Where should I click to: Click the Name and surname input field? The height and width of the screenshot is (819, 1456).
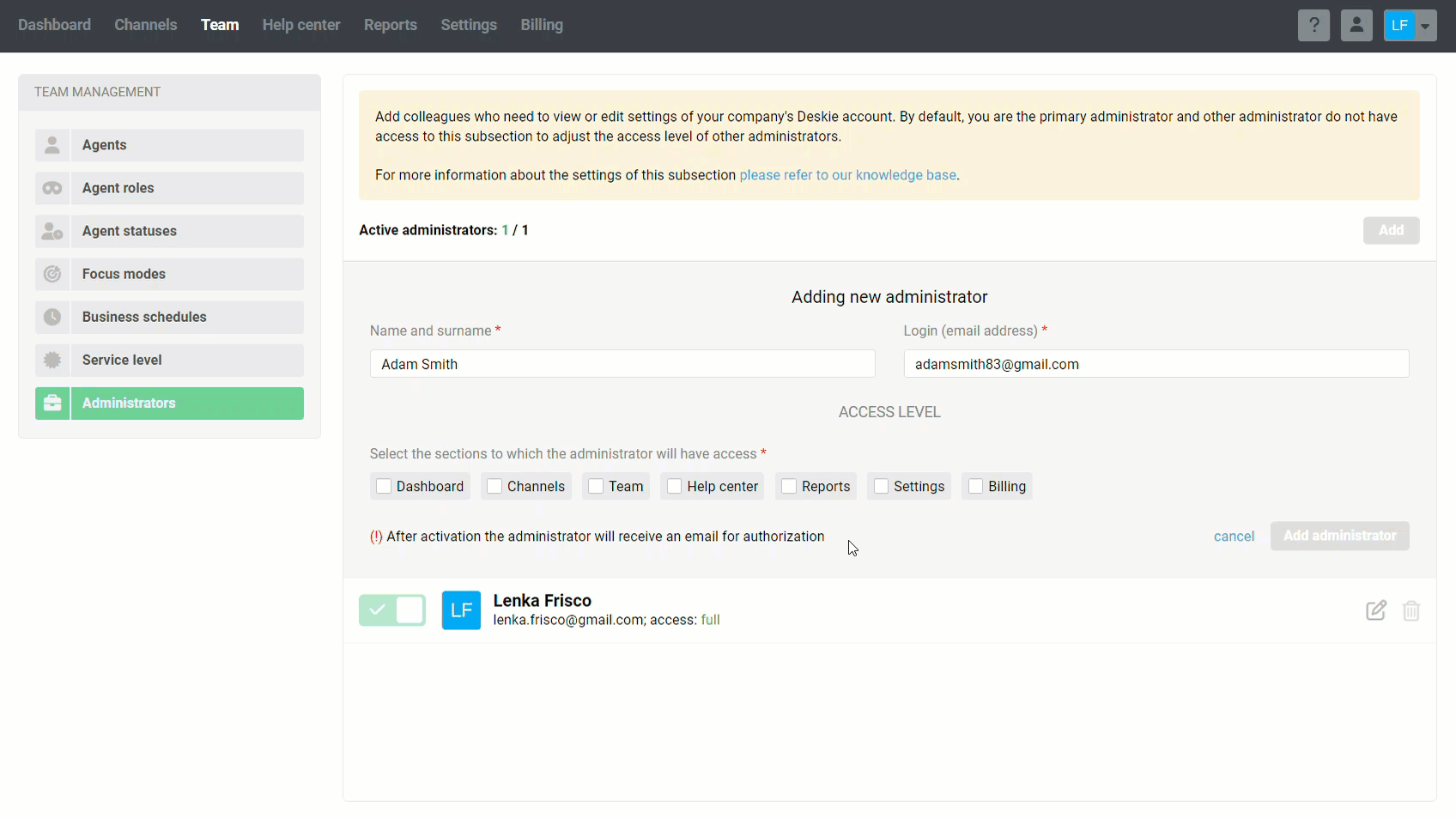(622, 364)
